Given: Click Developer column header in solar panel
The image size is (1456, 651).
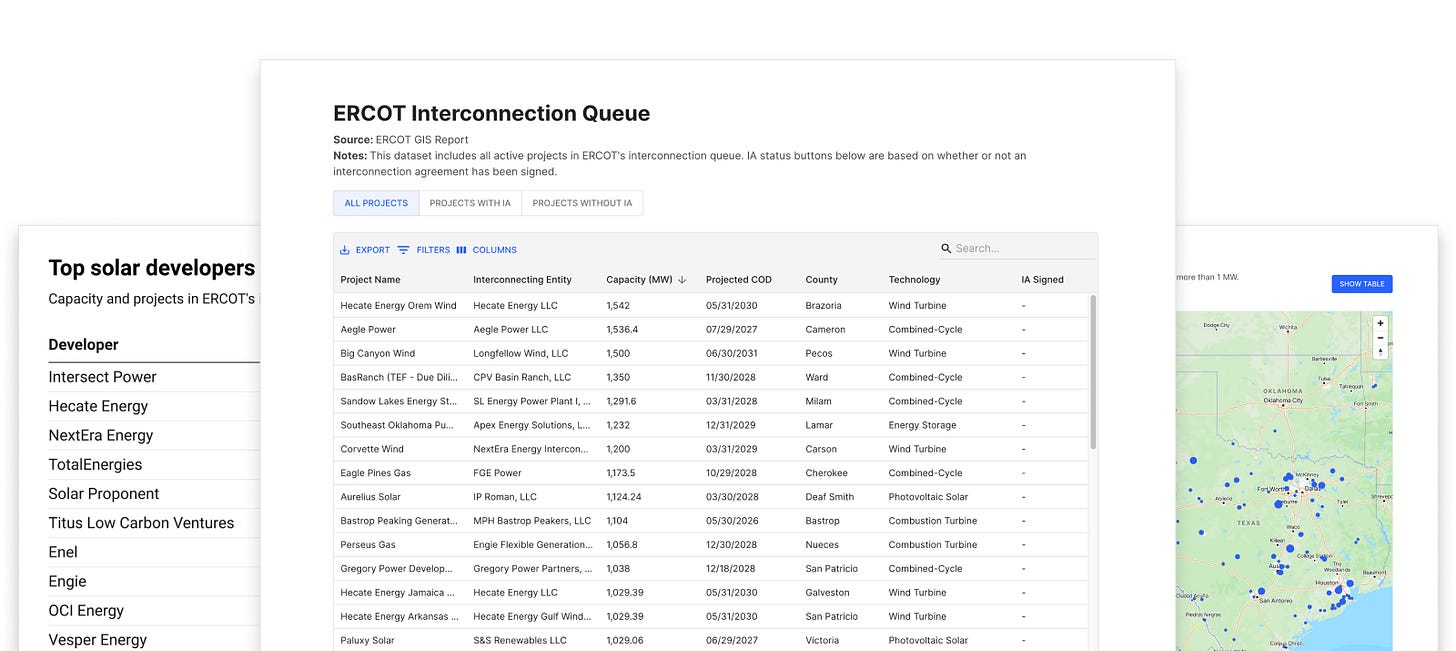Looking at the screenshot, I should (83, 345).
